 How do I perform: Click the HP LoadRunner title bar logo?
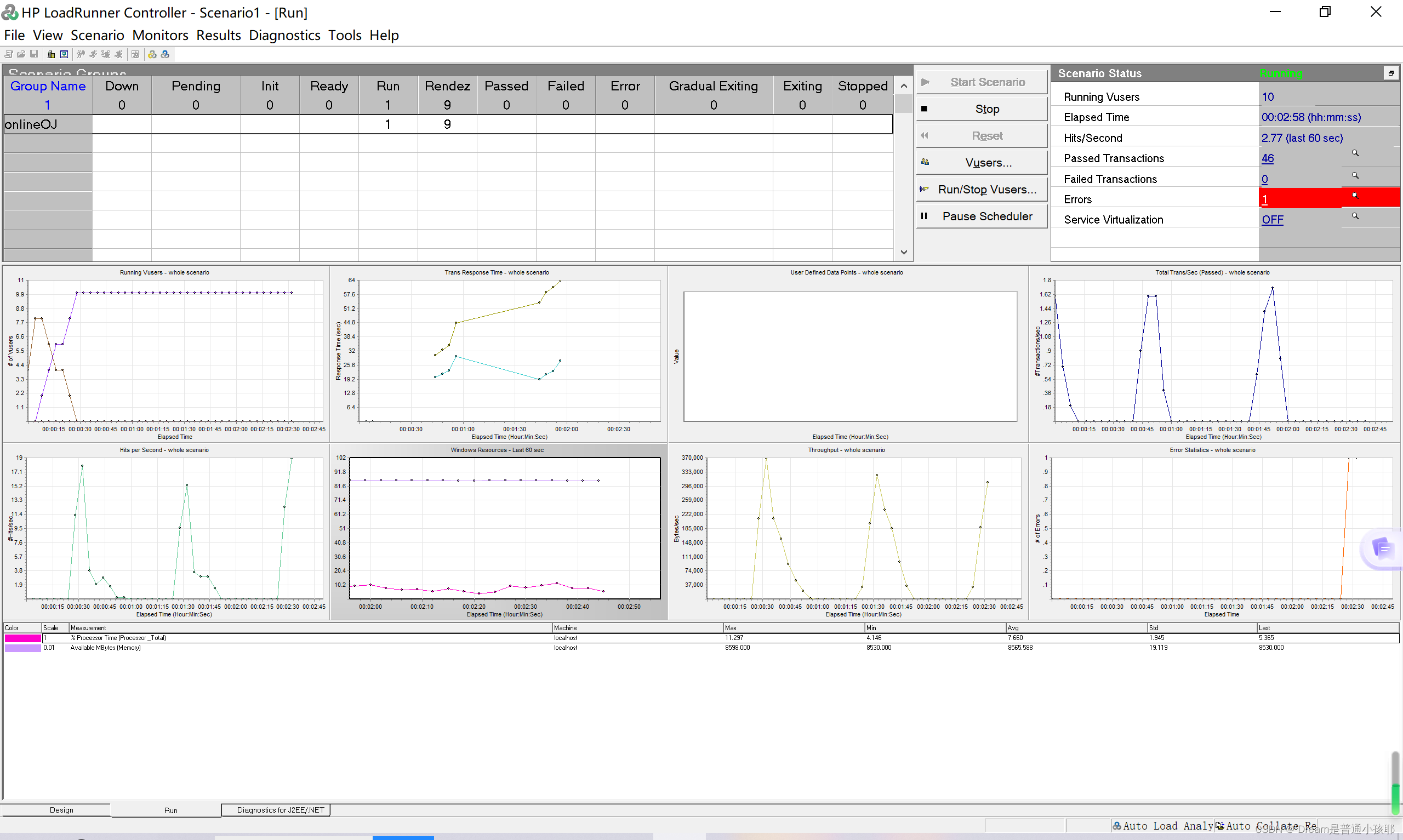pyautogui.click(x=10, y=12)
